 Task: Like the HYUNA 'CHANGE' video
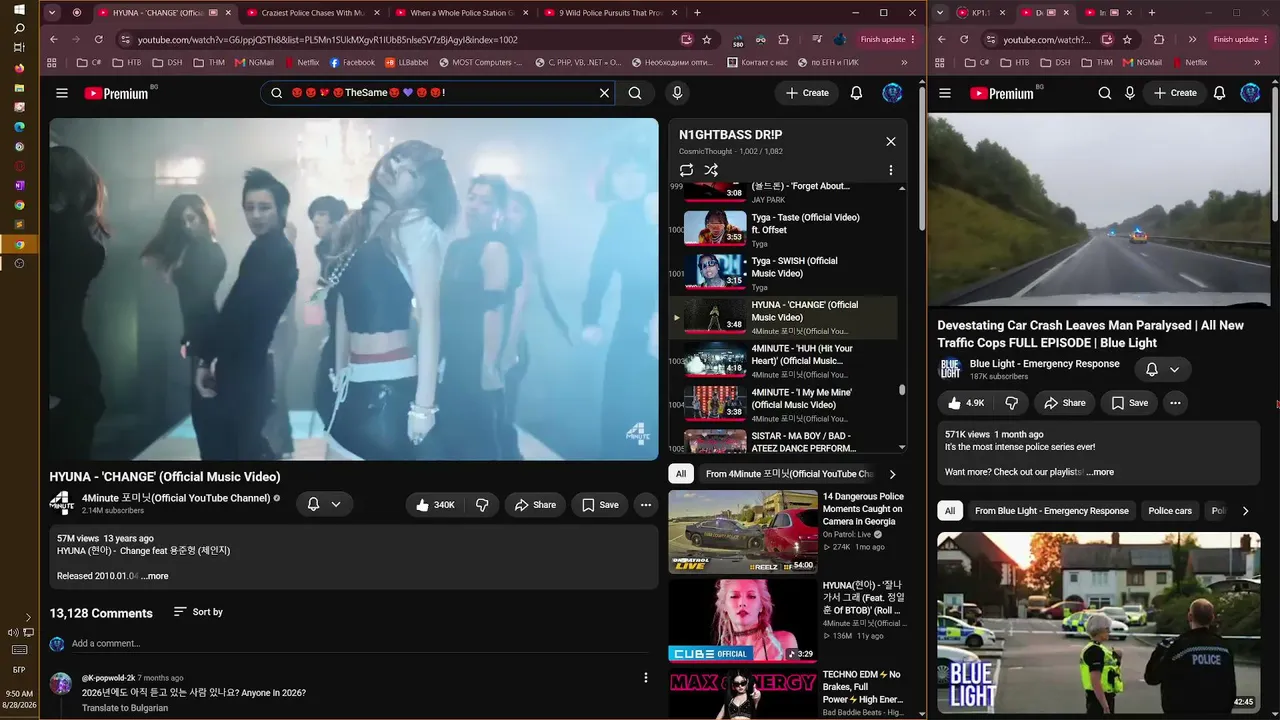pos(434,505)
